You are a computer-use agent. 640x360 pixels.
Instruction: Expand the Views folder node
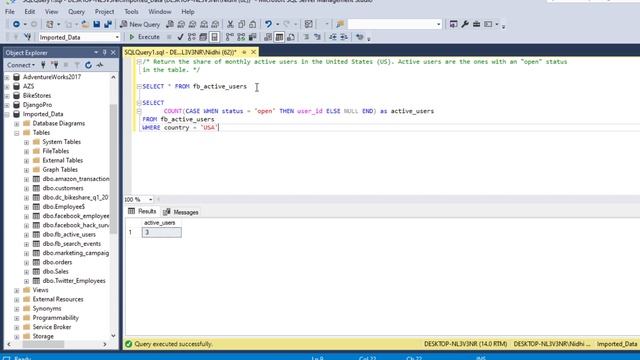[17, 291]
